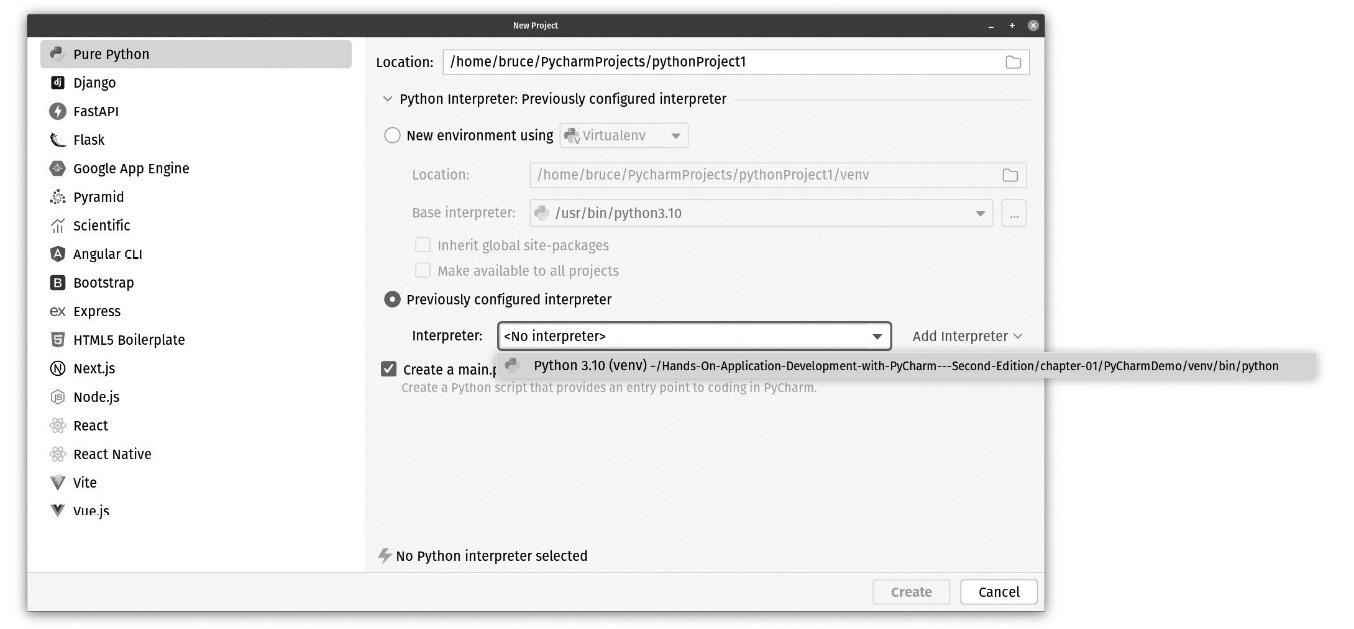Click Pyramid project type label
This screenshot has height=629, width=1354.
98,197
